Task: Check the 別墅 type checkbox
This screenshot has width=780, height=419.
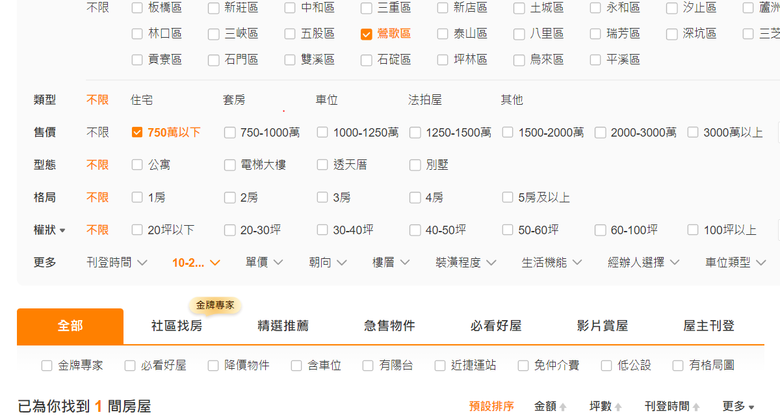Action: [x=415, y=165]
